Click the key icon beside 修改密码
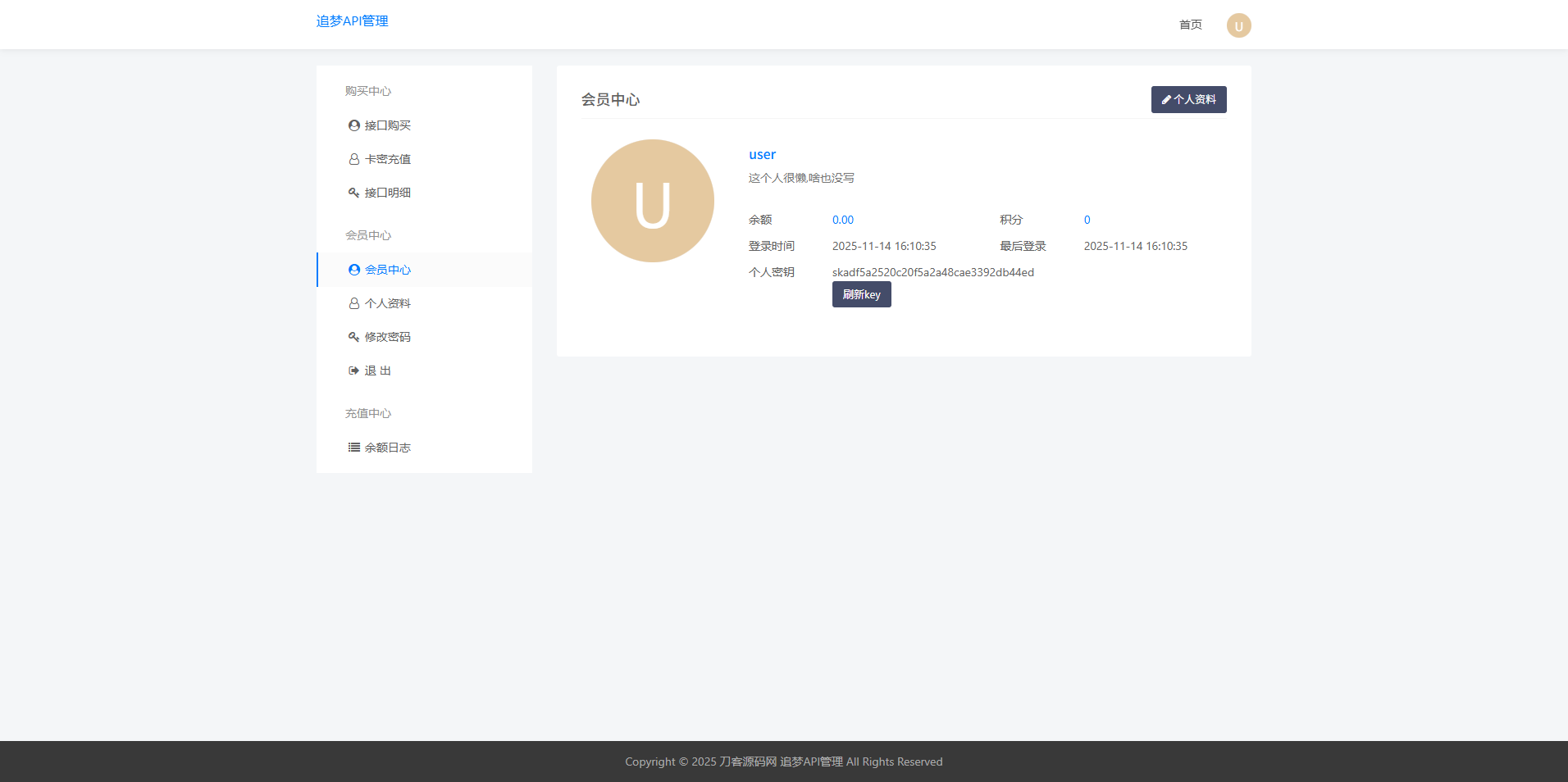The image size is (1568, 782). point(353,337)
